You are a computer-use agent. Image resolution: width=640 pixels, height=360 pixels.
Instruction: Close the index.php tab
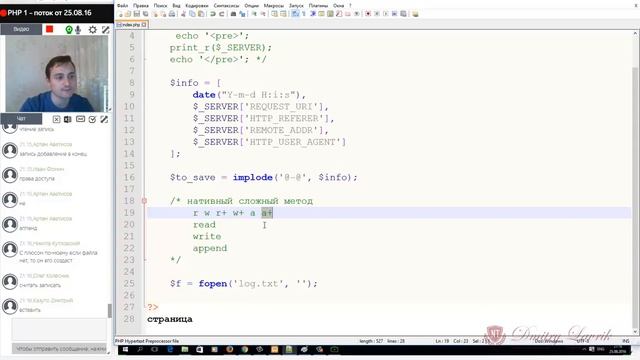coord(144,25)
